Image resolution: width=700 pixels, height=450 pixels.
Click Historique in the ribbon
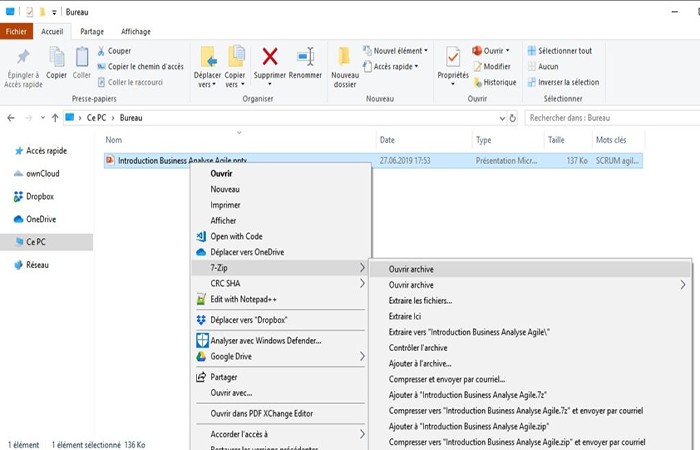[495, 82]
